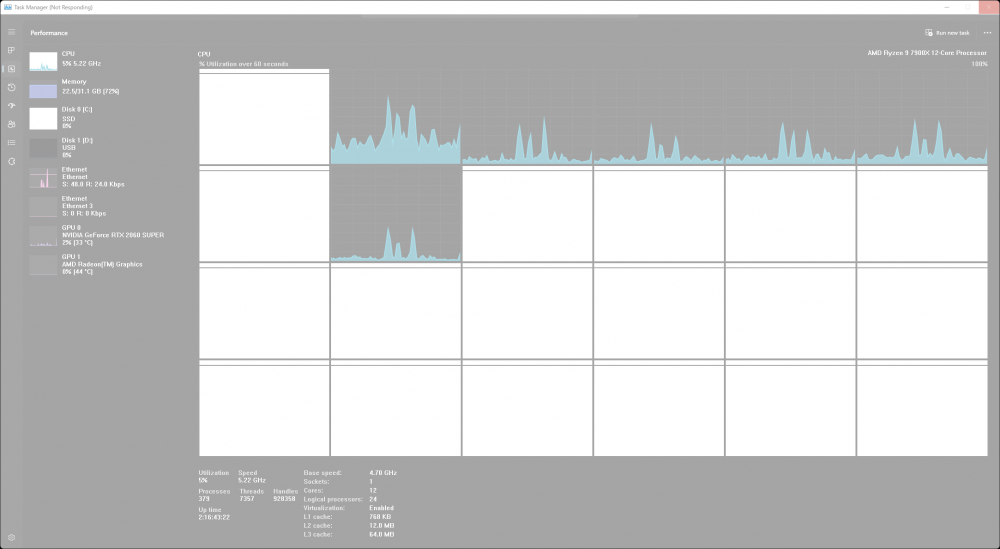Click the Run new task button
The width and height of the screenshot is (1000, 549).
point(947,33)
